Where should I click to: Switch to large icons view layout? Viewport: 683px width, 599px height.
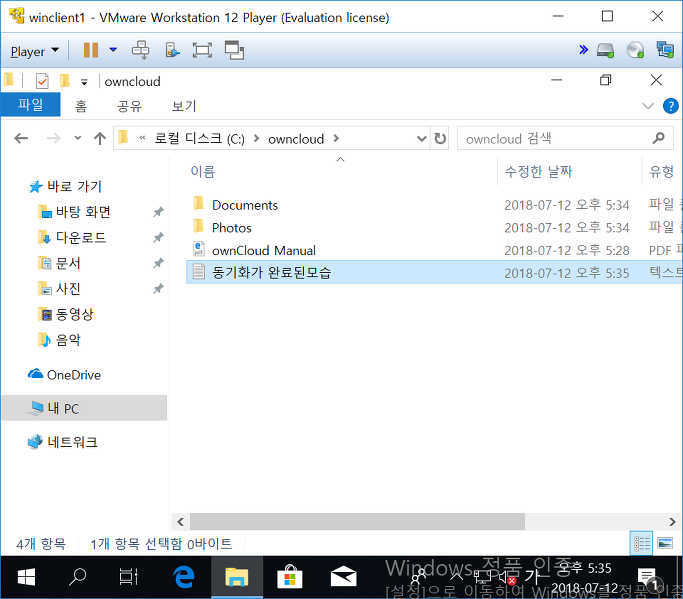[665, 543]
